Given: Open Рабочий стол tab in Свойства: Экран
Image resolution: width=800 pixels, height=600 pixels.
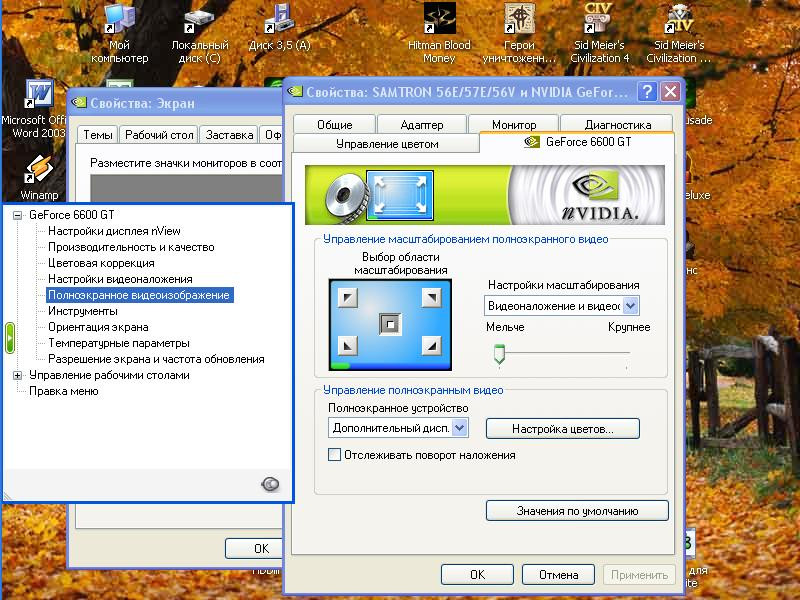Looking at the screenshot, I should point(159,135).
